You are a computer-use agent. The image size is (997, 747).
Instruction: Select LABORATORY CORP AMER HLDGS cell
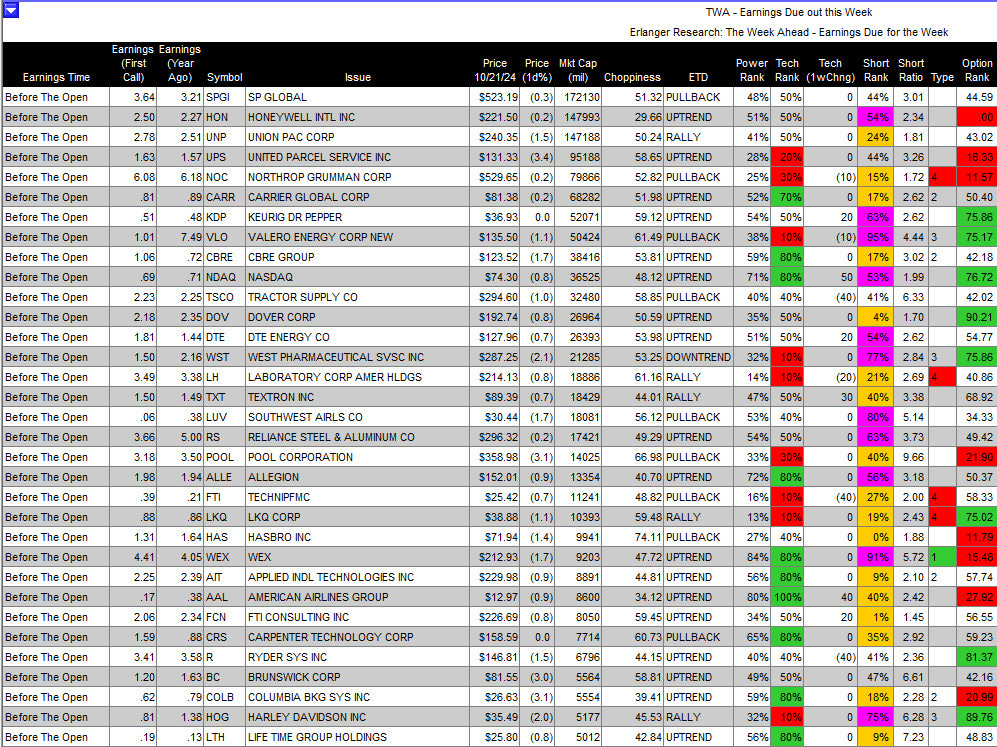pos(357,378)
